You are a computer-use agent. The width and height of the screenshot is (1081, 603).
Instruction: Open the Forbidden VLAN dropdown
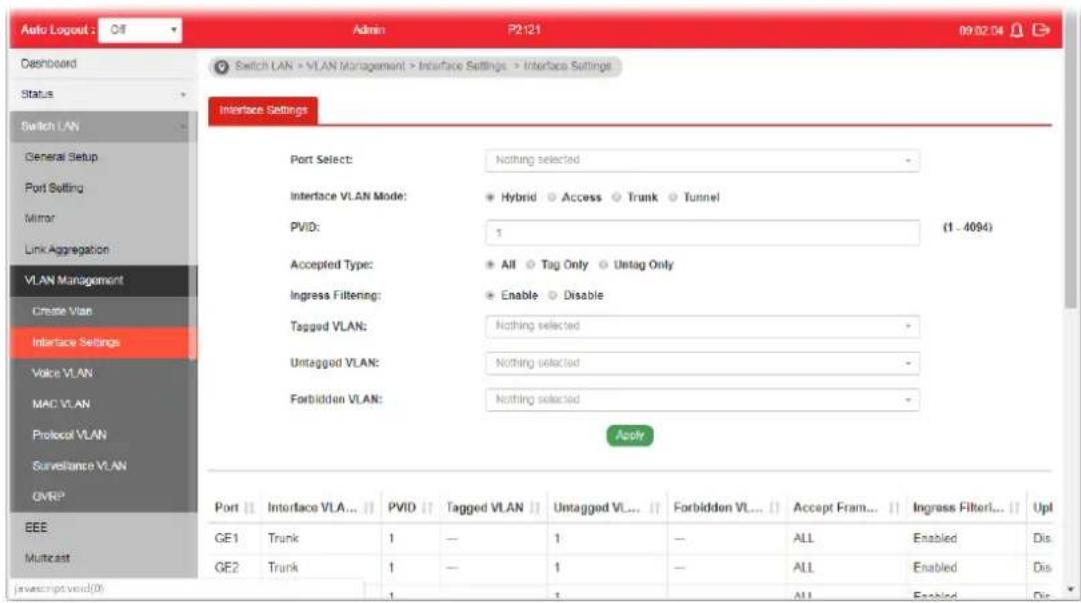click(x=702, y=400)
